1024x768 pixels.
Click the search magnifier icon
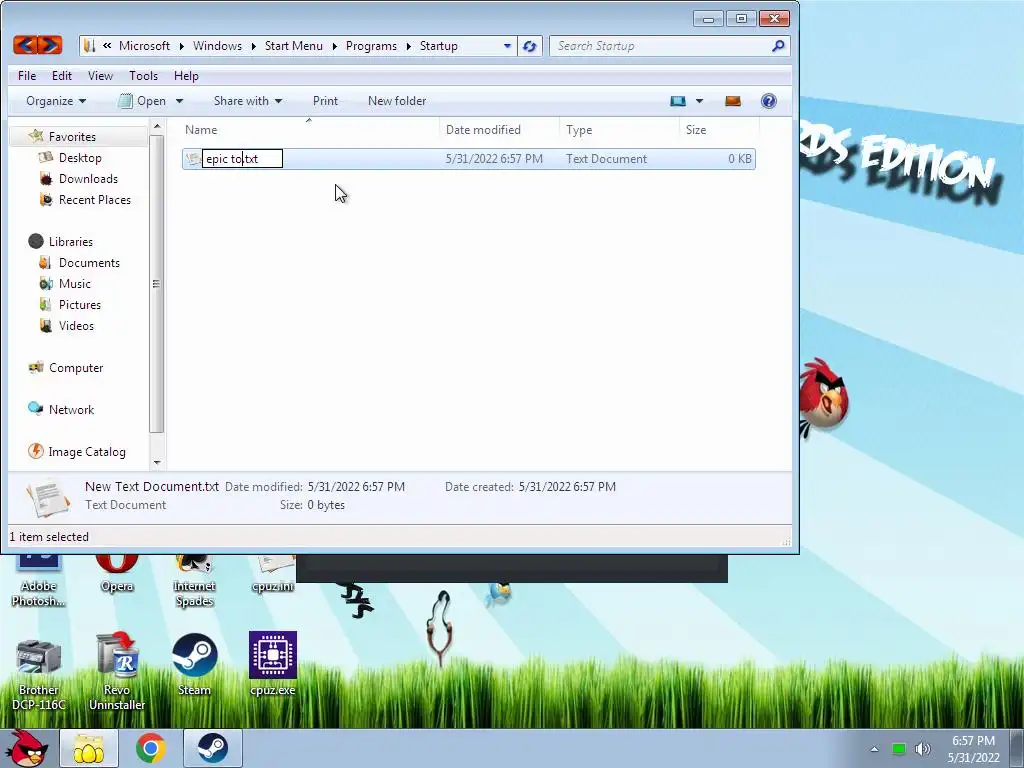point(778,46)
